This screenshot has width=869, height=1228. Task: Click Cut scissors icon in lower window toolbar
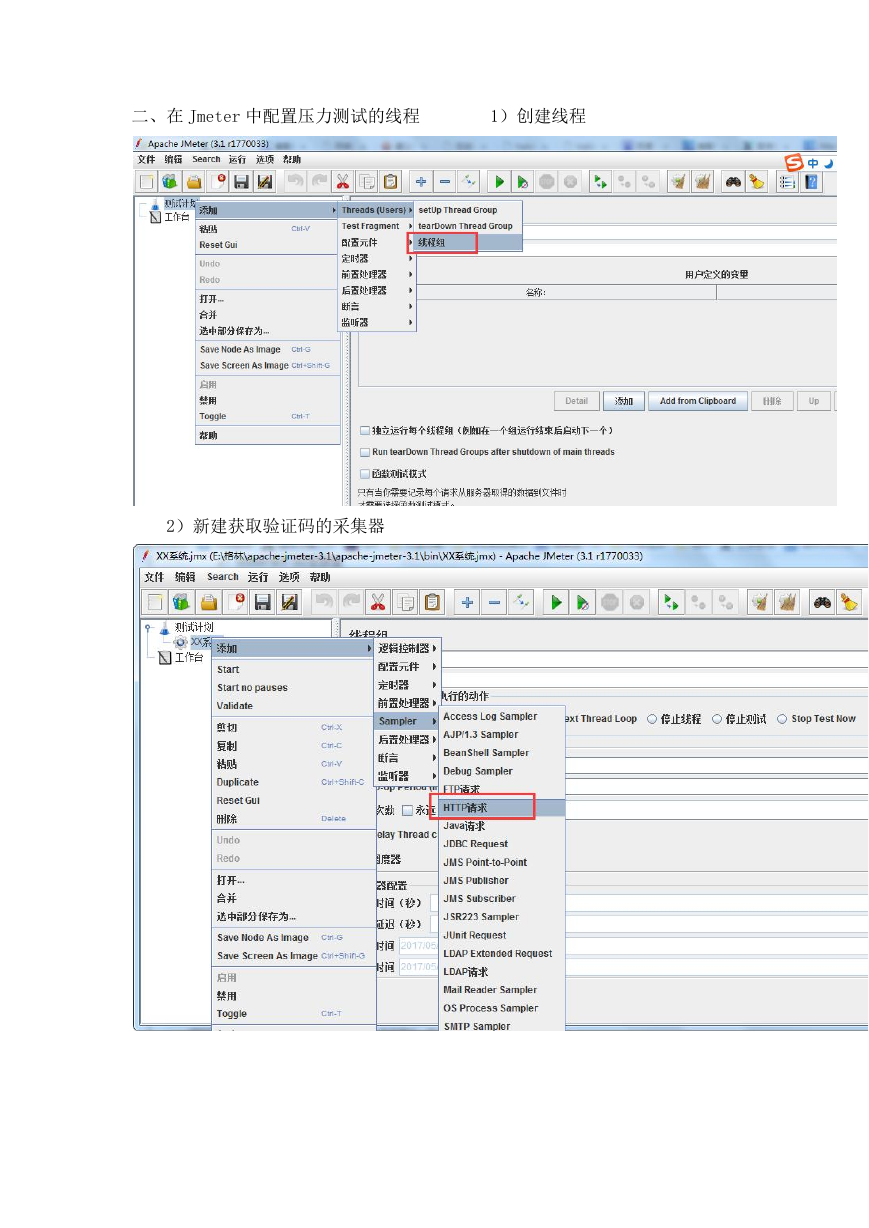[379, 602]
